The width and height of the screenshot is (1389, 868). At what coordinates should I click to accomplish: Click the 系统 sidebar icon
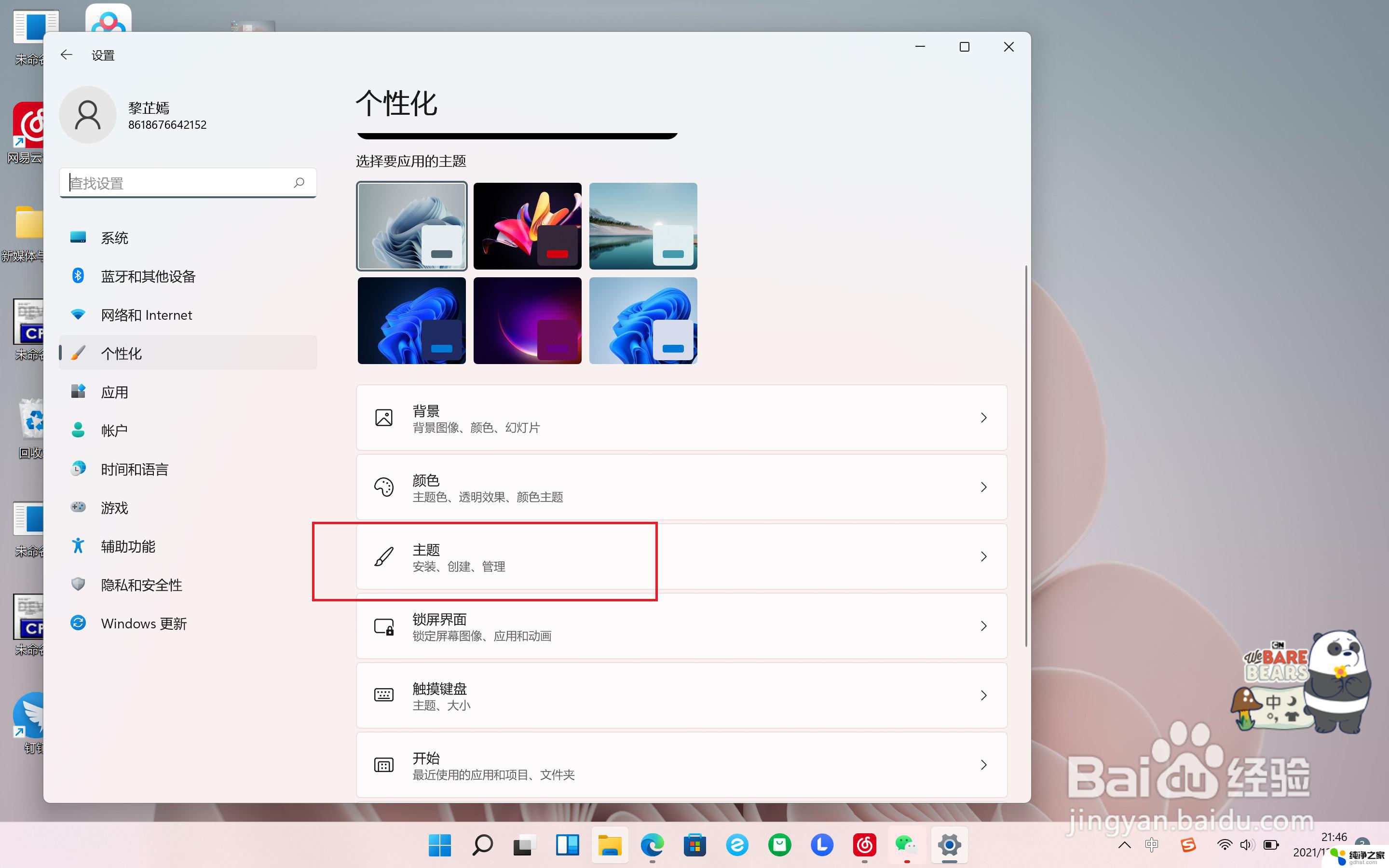[x=79, y=237]
